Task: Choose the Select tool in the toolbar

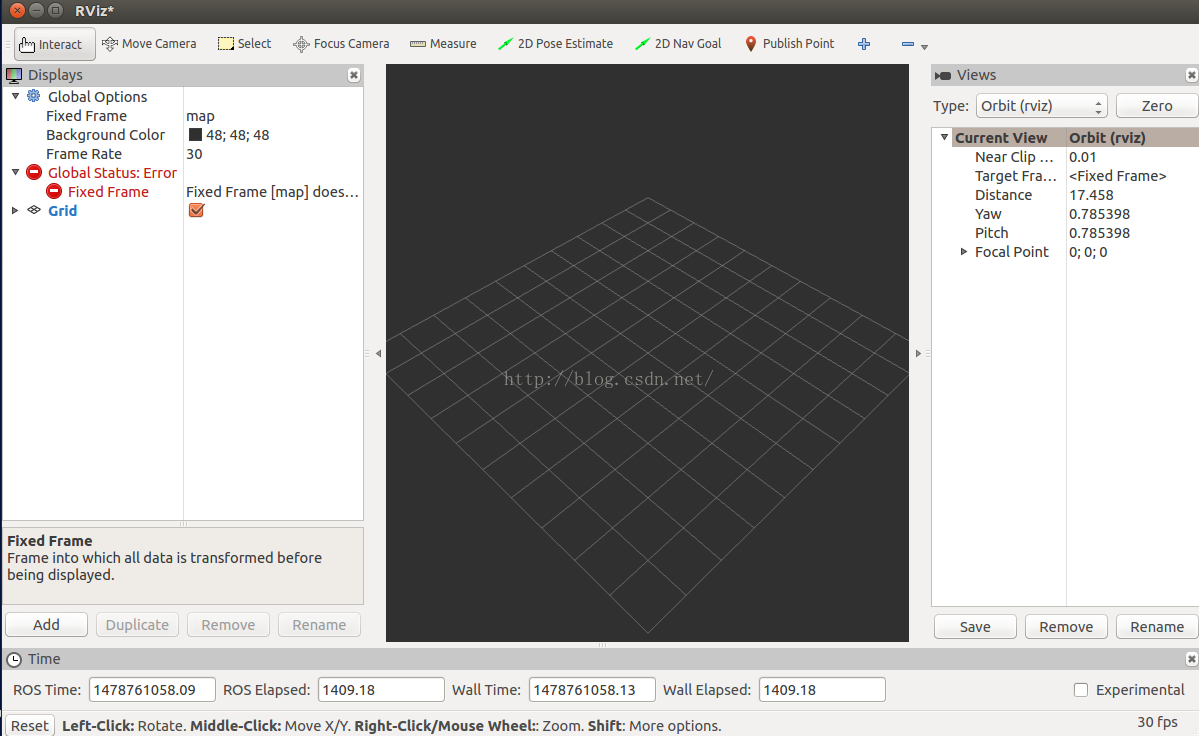Action: point(244,43)
